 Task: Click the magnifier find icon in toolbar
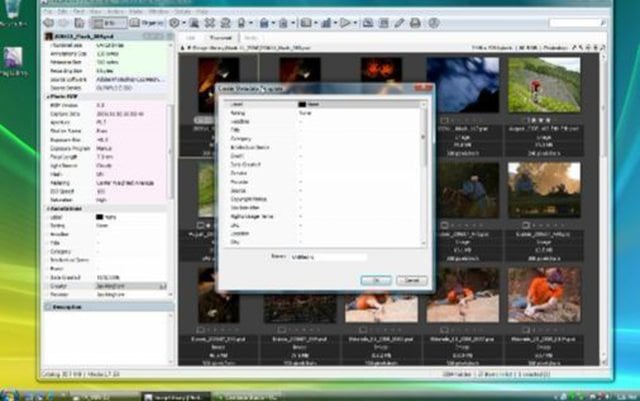(194, 23)
